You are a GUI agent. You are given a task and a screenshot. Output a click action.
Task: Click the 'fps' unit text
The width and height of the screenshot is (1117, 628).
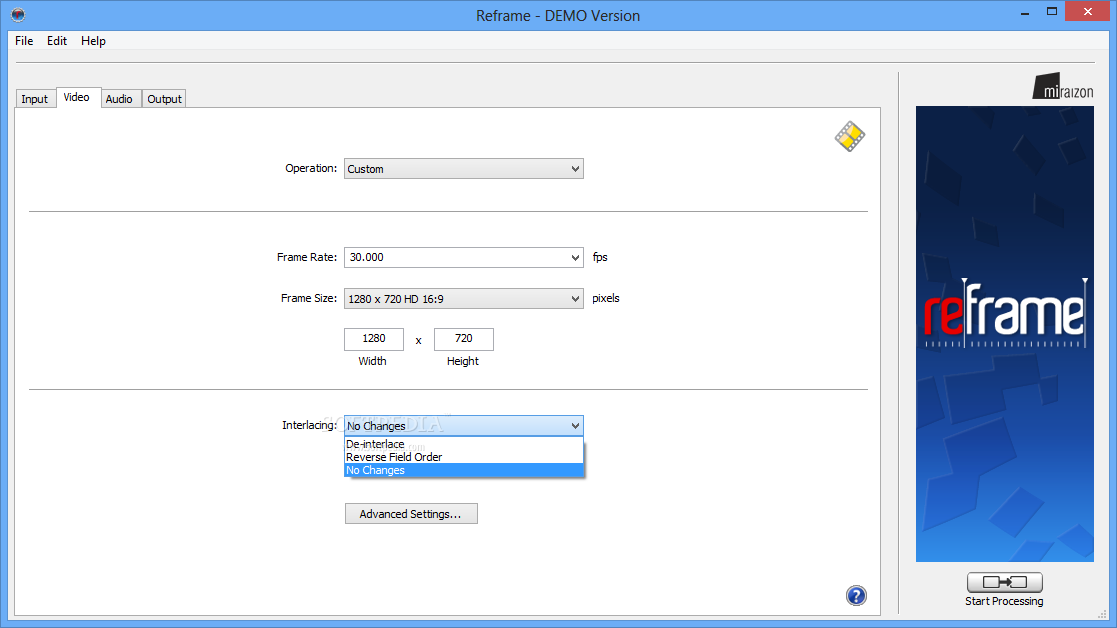point(600,257)
